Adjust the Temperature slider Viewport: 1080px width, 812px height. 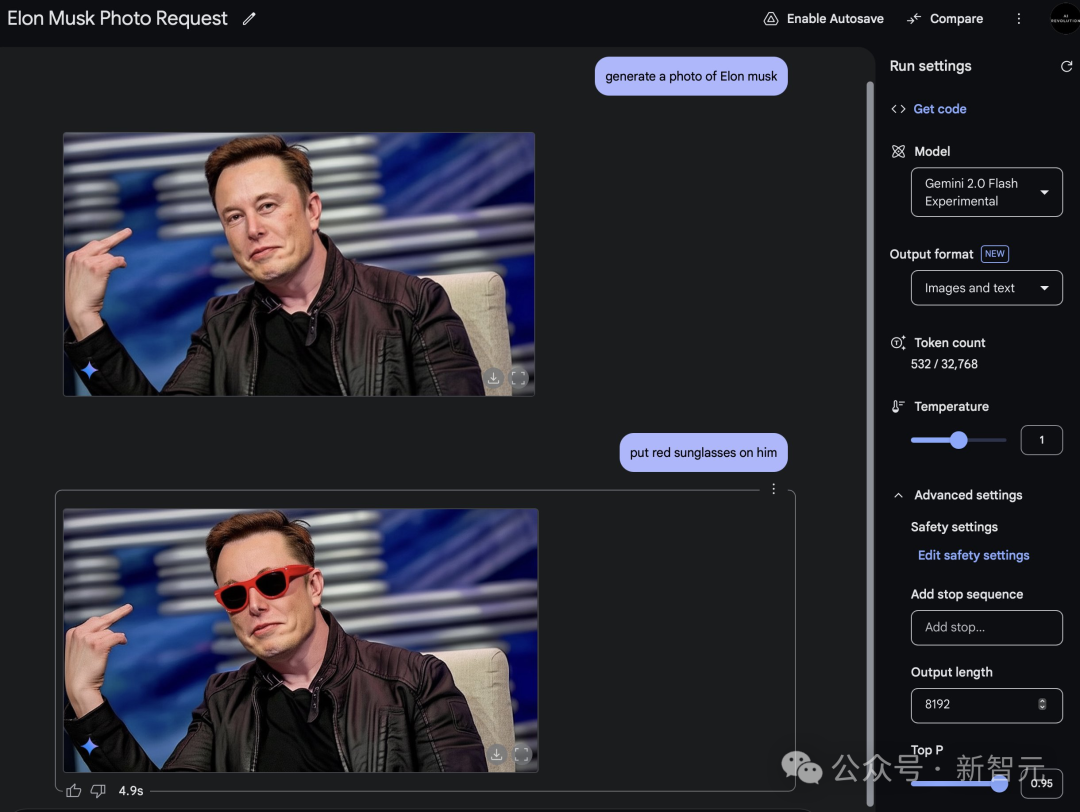coord(959,440)
